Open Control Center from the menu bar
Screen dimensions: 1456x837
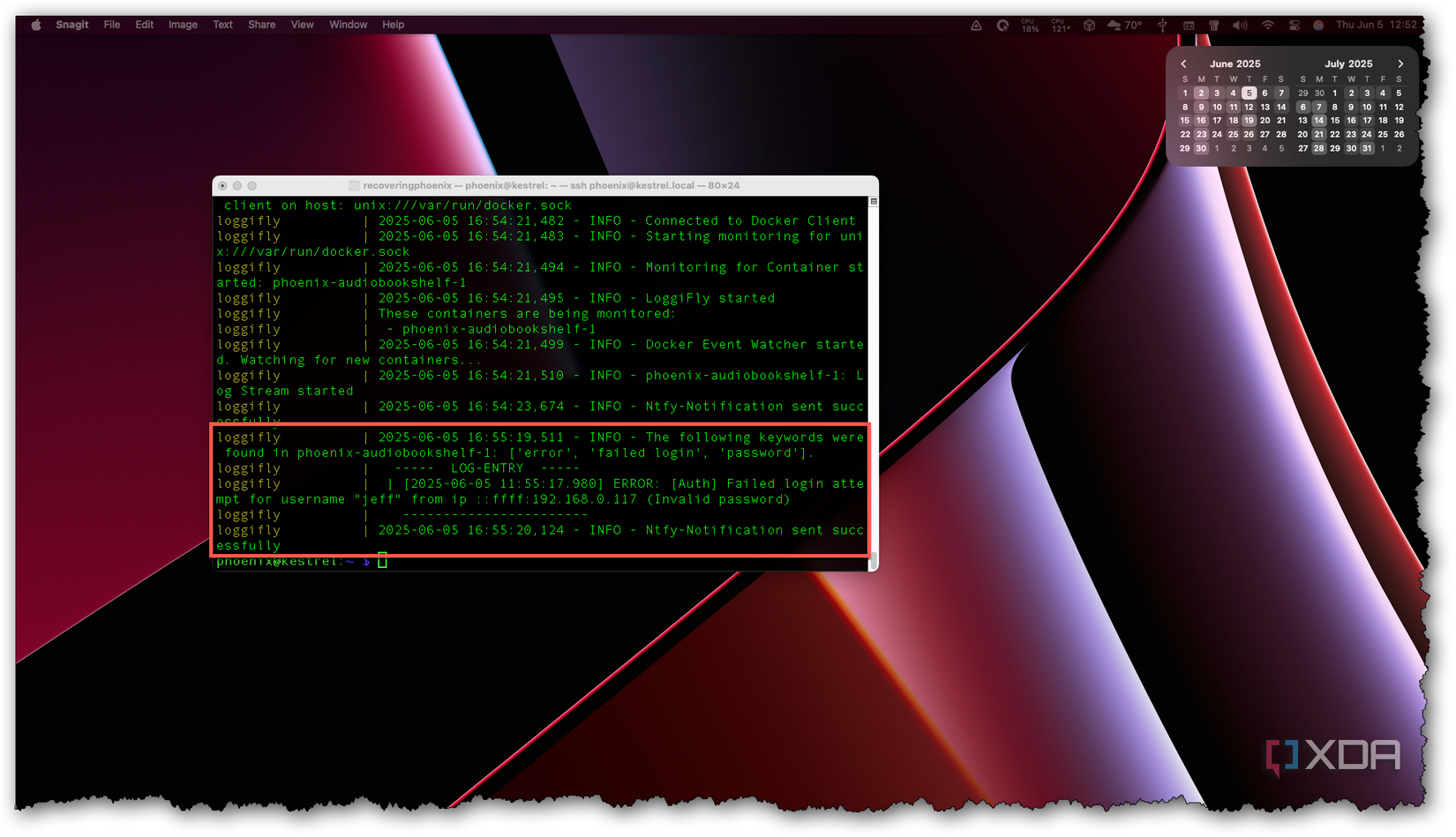click(x=1295, y=25)
